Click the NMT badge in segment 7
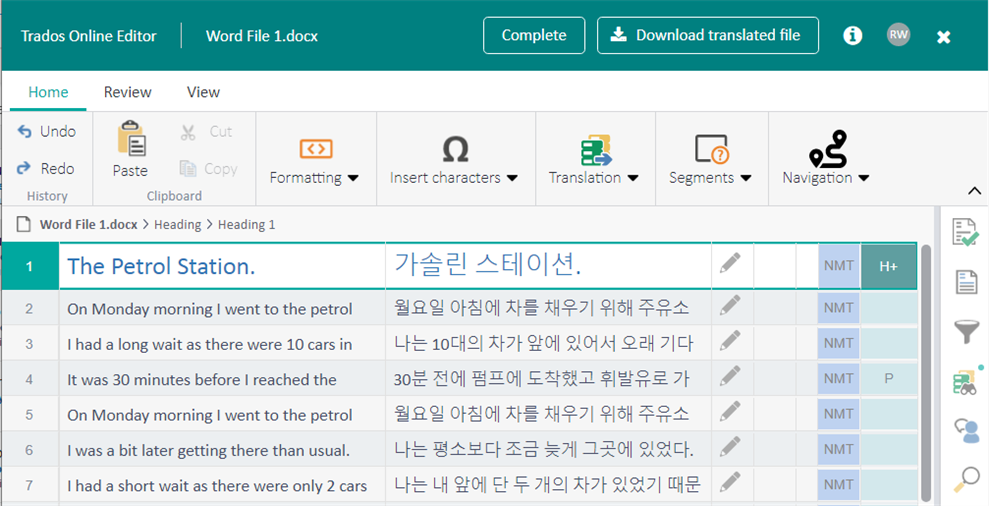Screen dimensions: 989x506 838,485
